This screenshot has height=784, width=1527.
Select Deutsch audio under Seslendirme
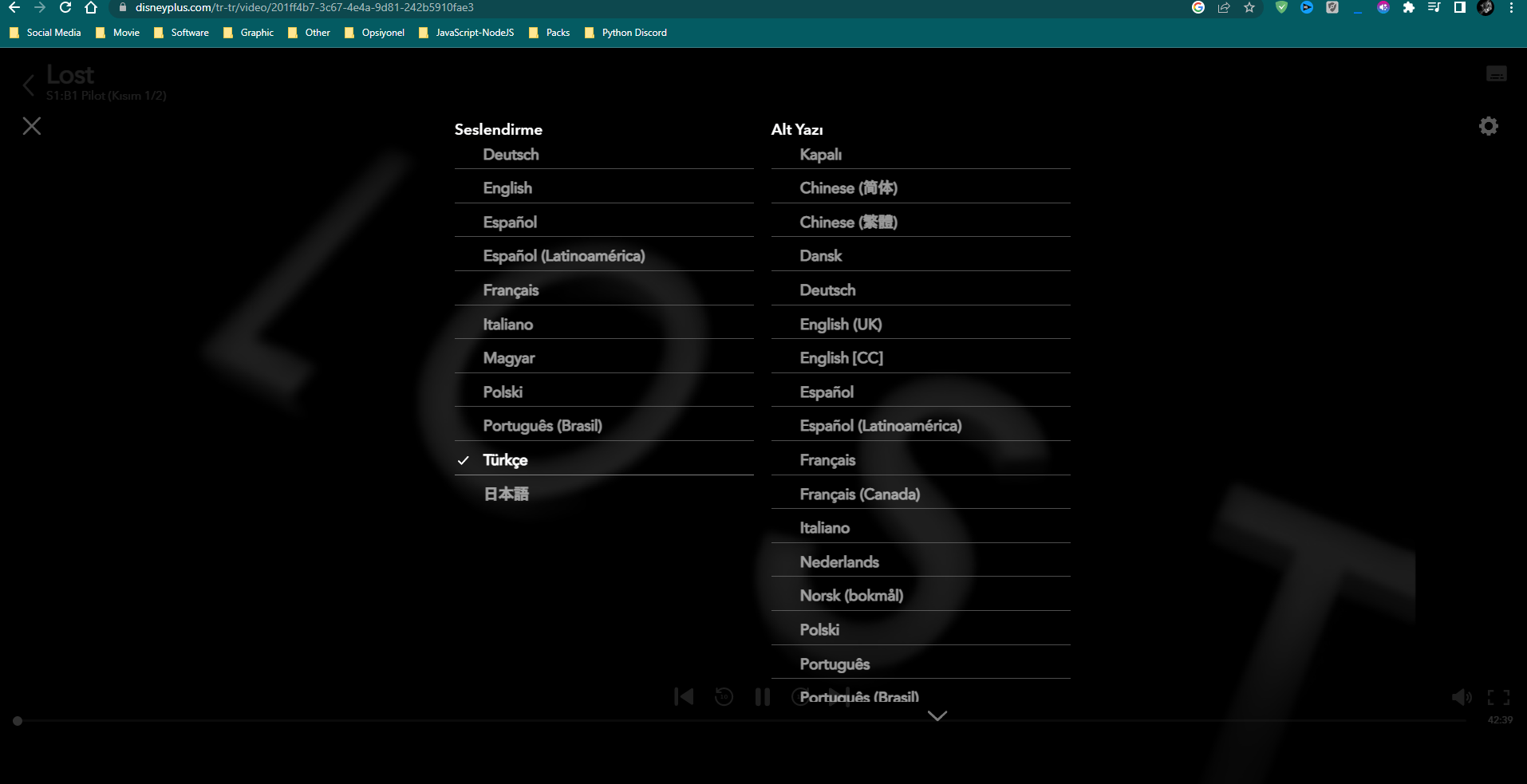[604, 155]
